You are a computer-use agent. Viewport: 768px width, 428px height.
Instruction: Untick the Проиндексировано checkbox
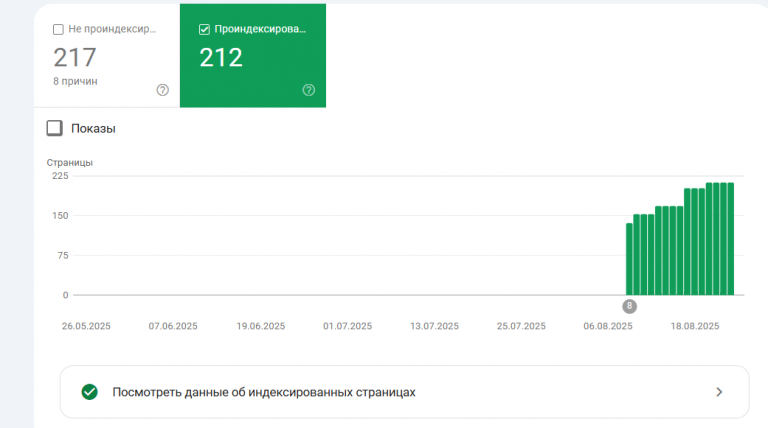click(x=204, y=29)
